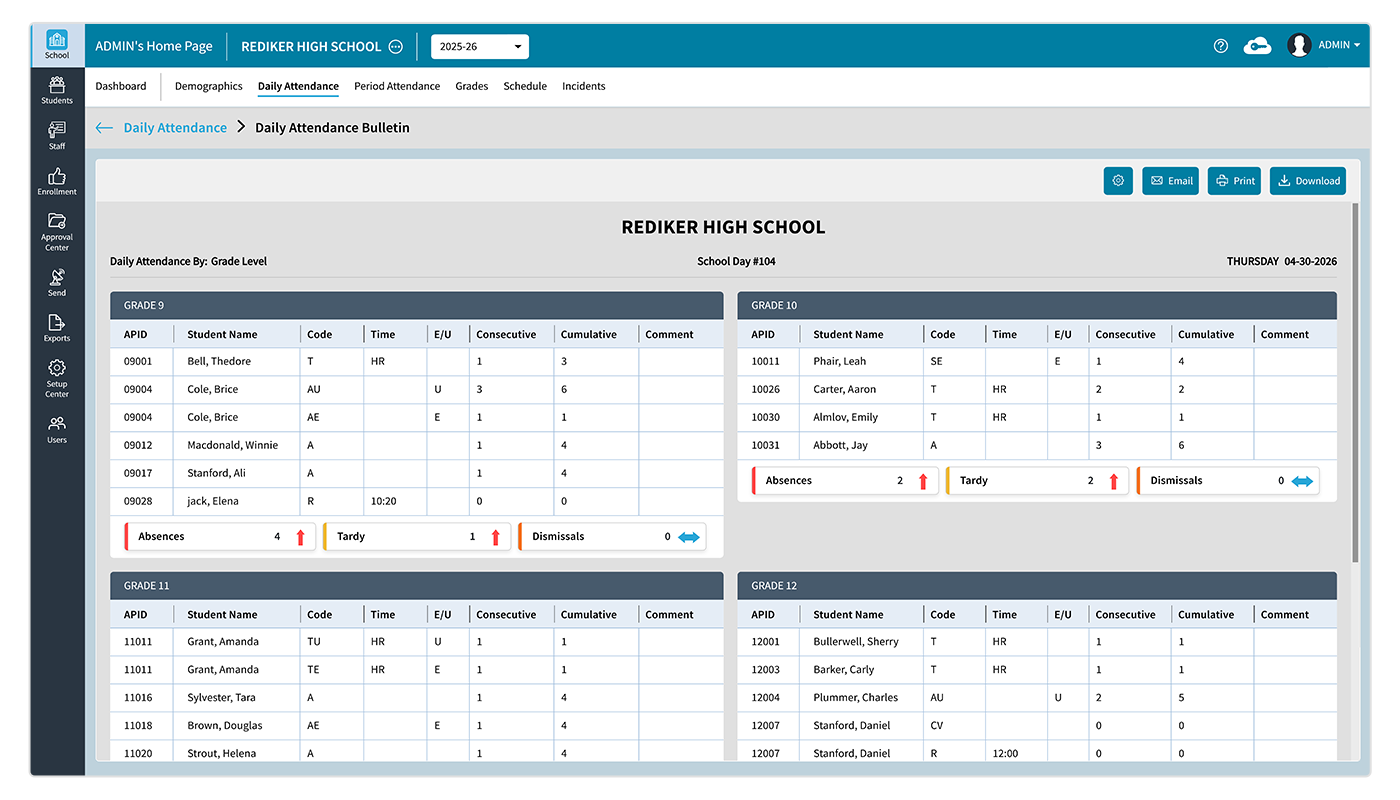Click Grade 9 Dismissals blue arrow icon

[x=689, y=537]
